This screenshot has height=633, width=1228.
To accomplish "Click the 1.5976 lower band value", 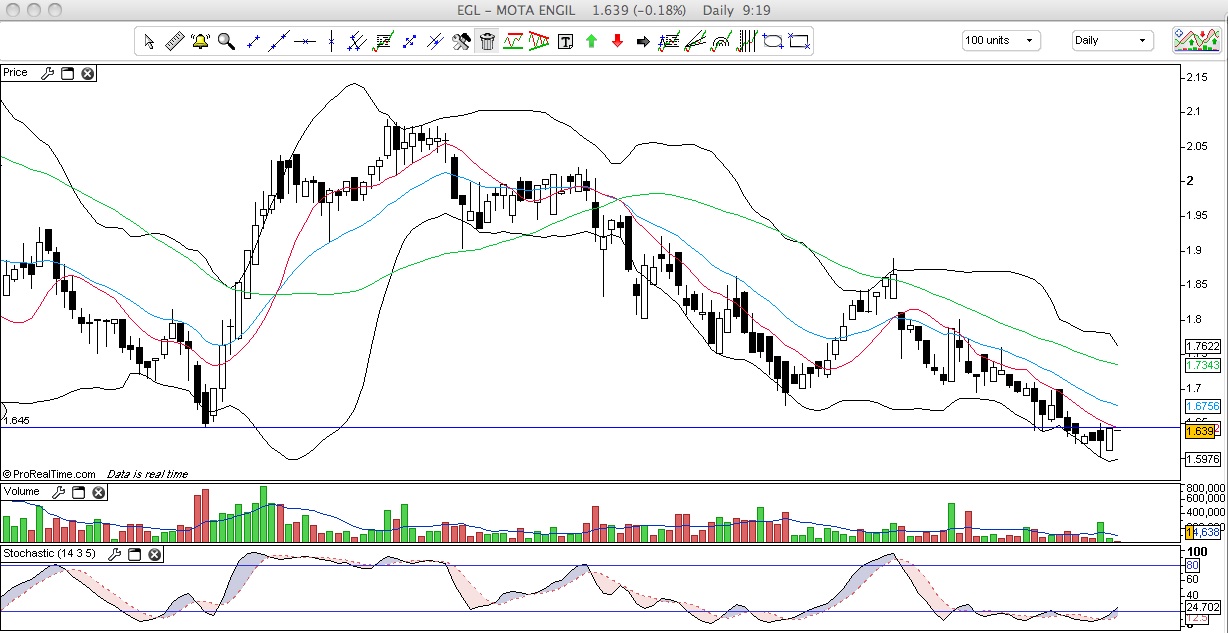I will [x=1202, y=459].
